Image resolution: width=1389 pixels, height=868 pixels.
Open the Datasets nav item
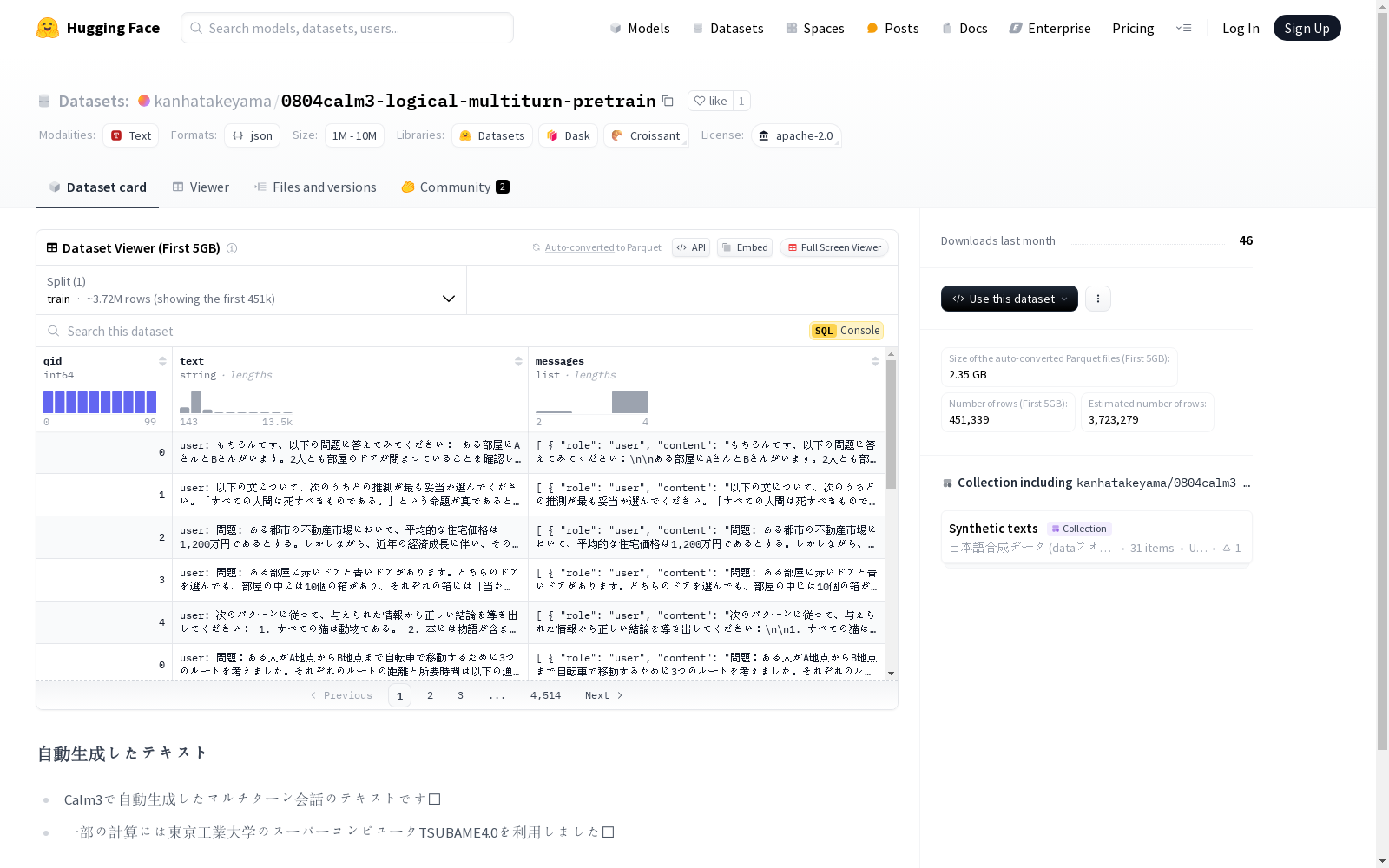[727, 28]
